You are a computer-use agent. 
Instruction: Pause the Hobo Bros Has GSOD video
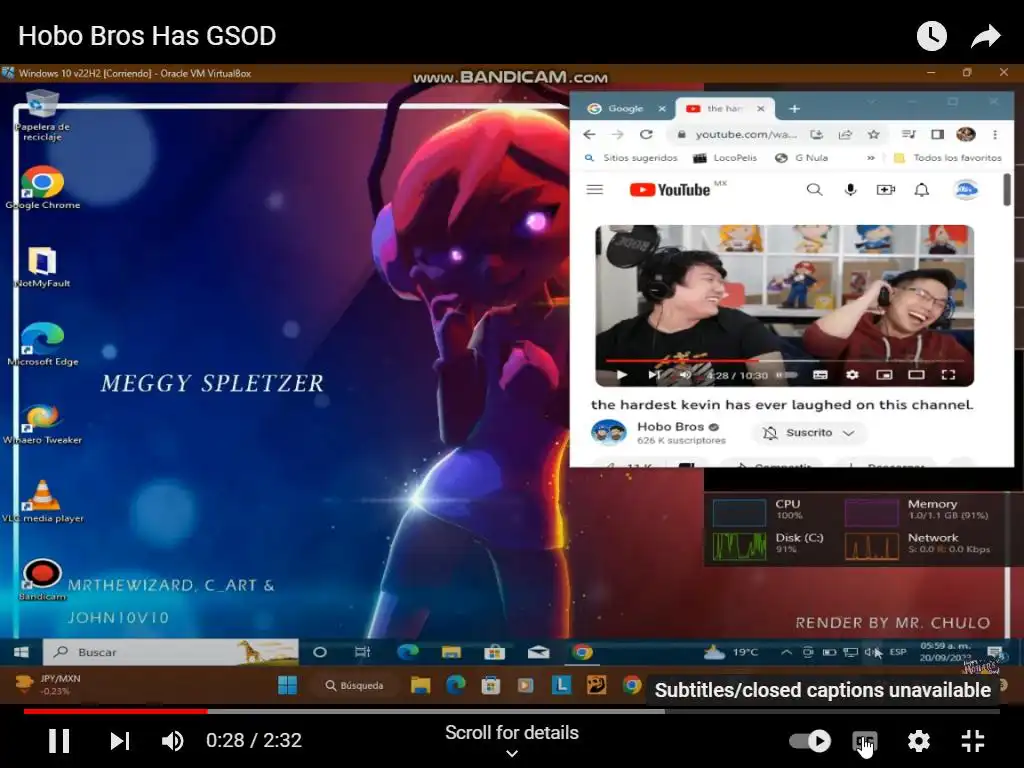tap(59, 741)
